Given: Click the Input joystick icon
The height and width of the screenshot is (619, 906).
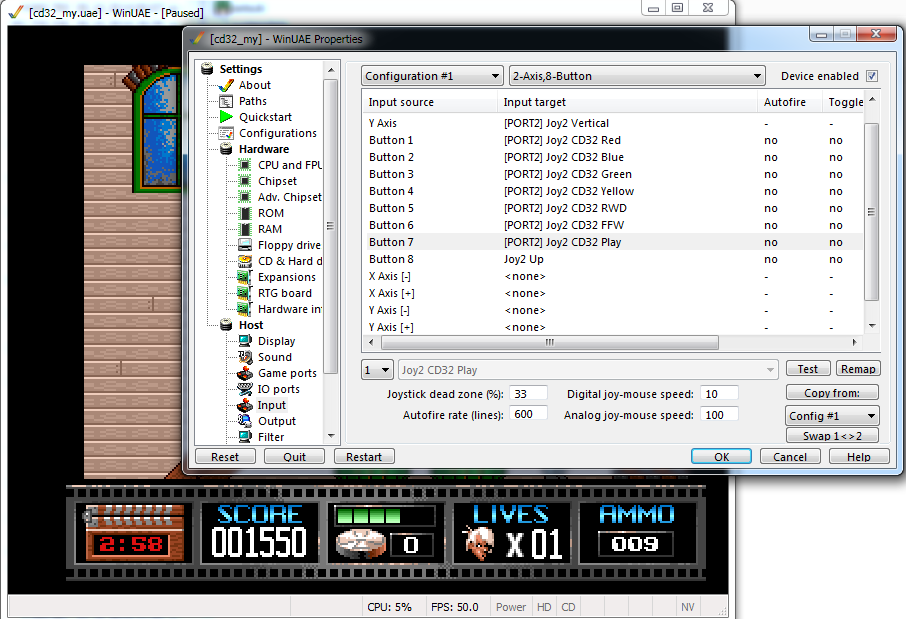Looking at the screenshot, I should coord(245,405).
